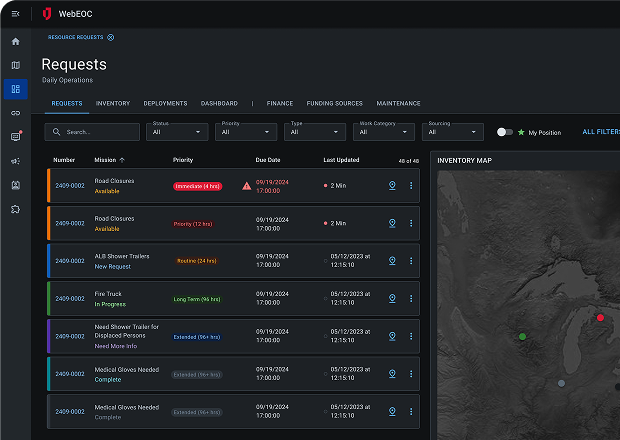Close the Resource Requests breadcrumb tab
The width and height of the screenshot is (620, 440).
click(110, 37)
